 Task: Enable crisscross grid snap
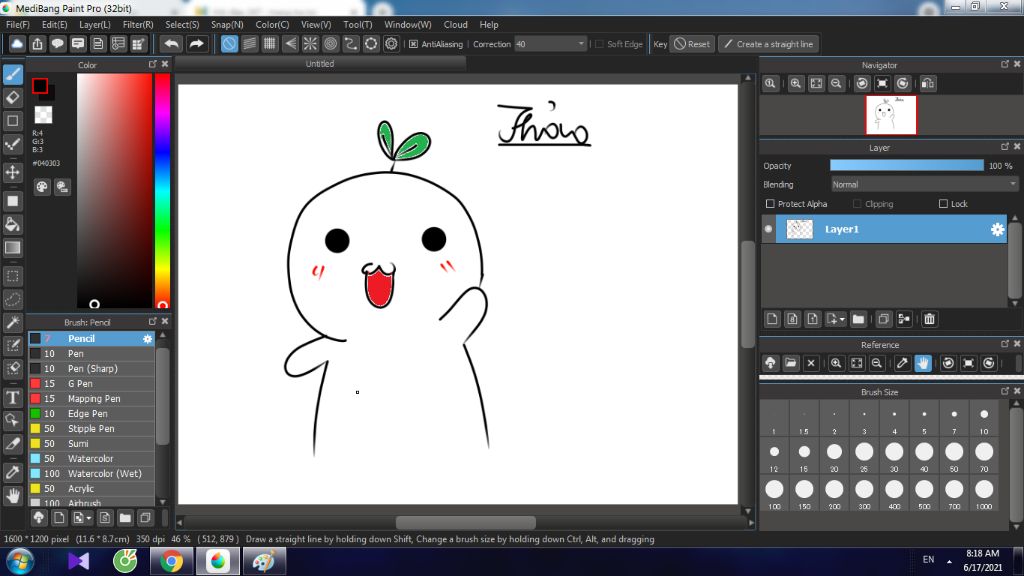pos(270,44)
